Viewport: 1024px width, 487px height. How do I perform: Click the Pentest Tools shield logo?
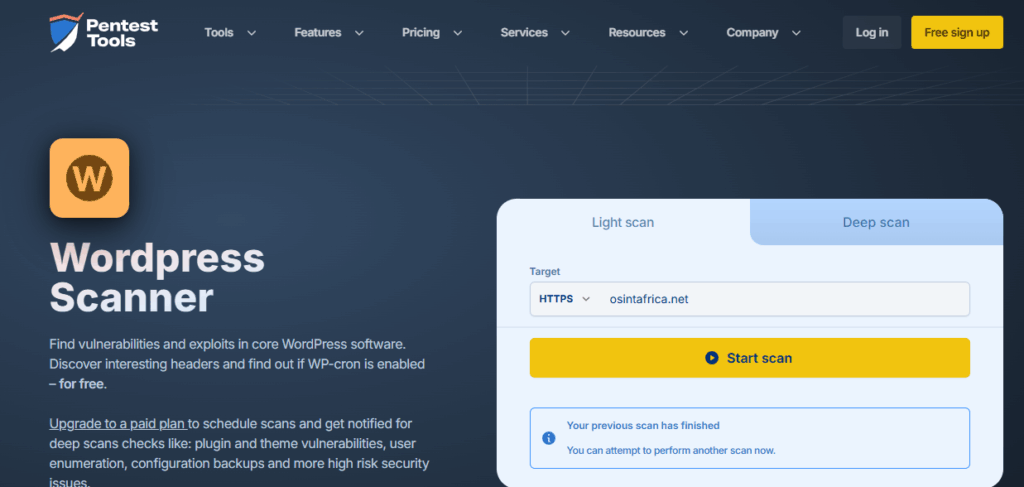64,32
